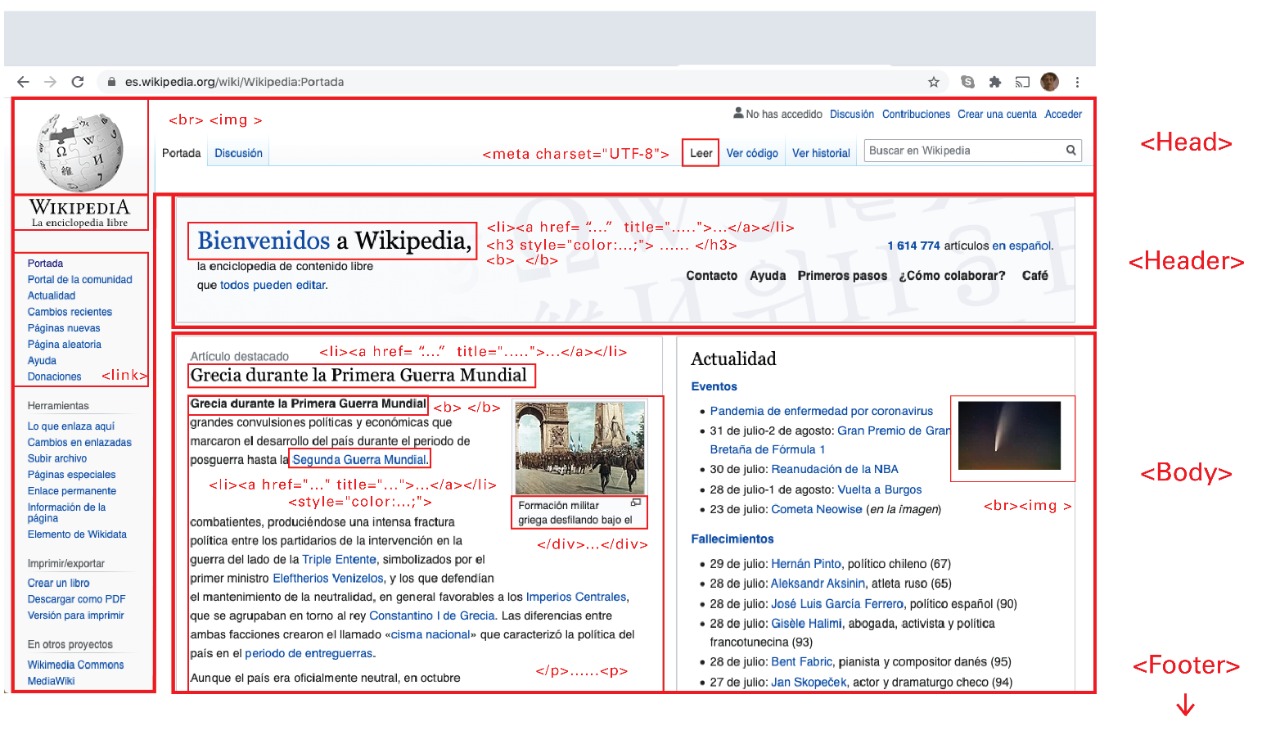Focus the Buscar en Wikipedia search field

point(960,151)
